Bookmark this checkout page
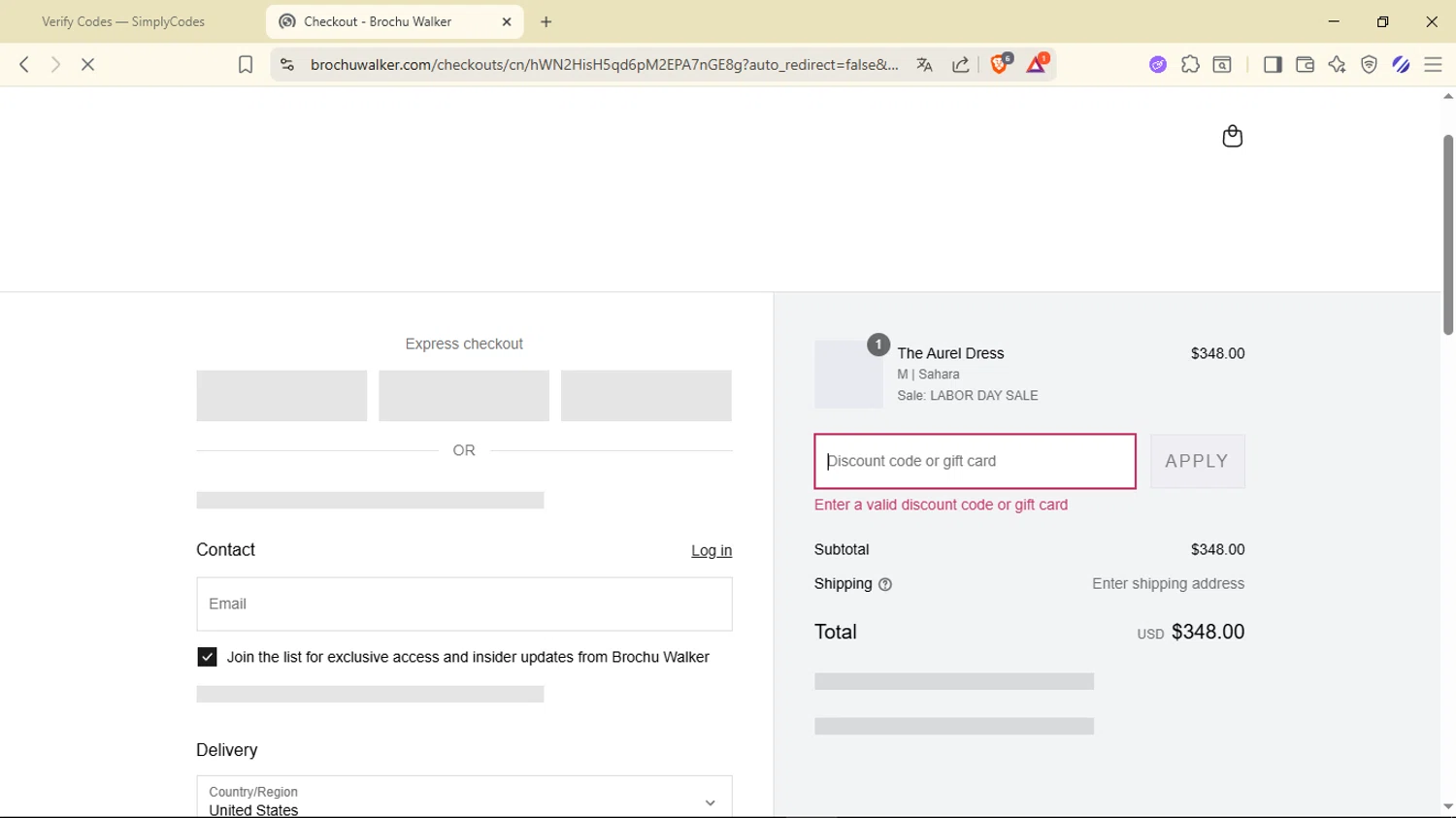 click(246, 65)
